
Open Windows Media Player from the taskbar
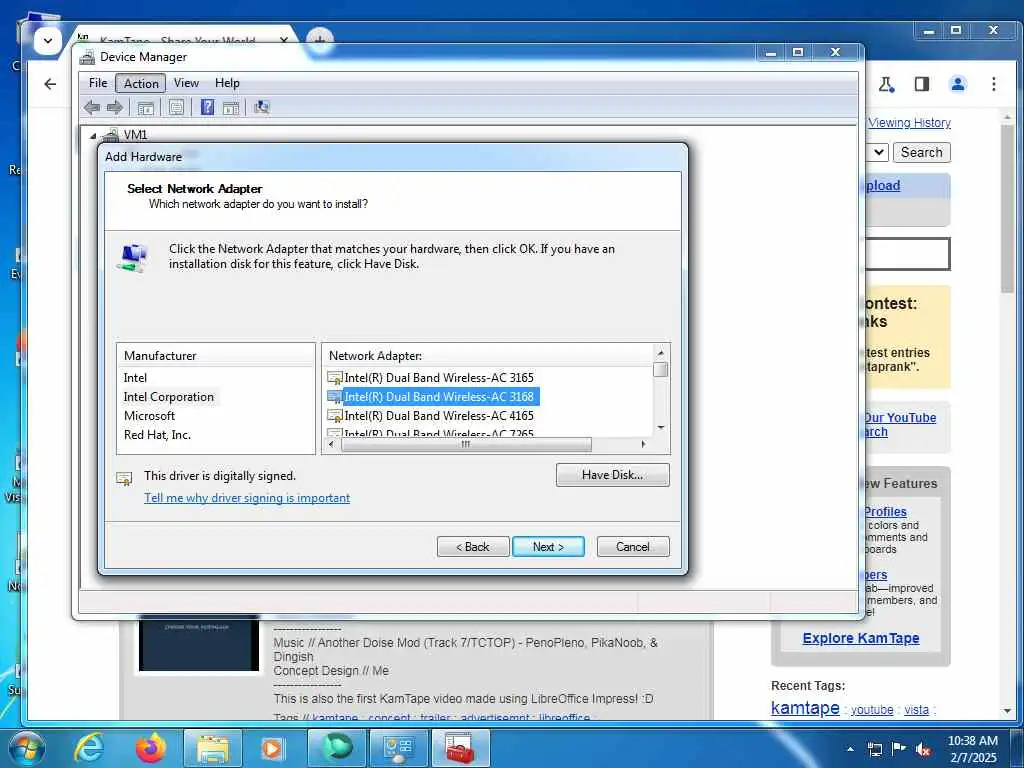click(272, 749)
